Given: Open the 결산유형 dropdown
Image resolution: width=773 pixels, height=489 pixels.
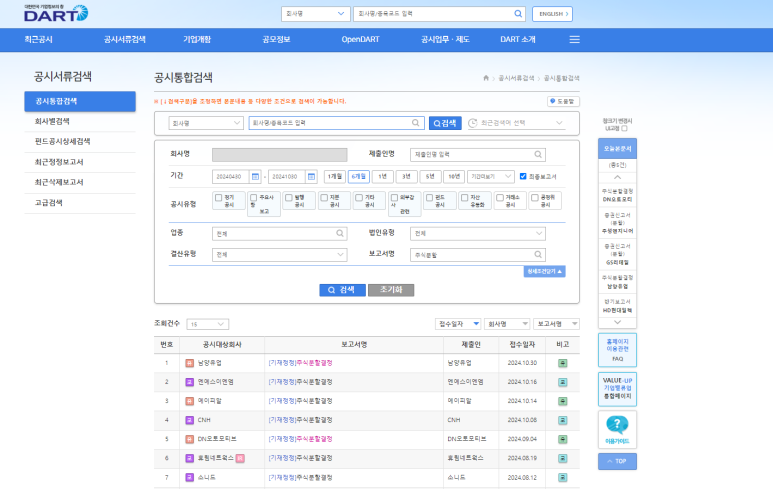Looking at the screenshot, I should click(x=280, y=254).
